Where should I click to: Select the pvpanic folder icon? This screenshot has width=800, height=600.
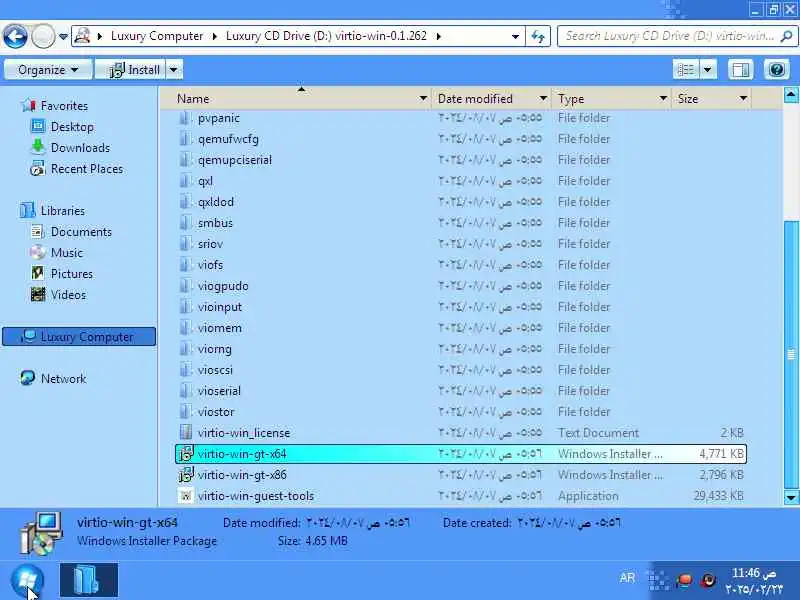click(x=186, y=118)
